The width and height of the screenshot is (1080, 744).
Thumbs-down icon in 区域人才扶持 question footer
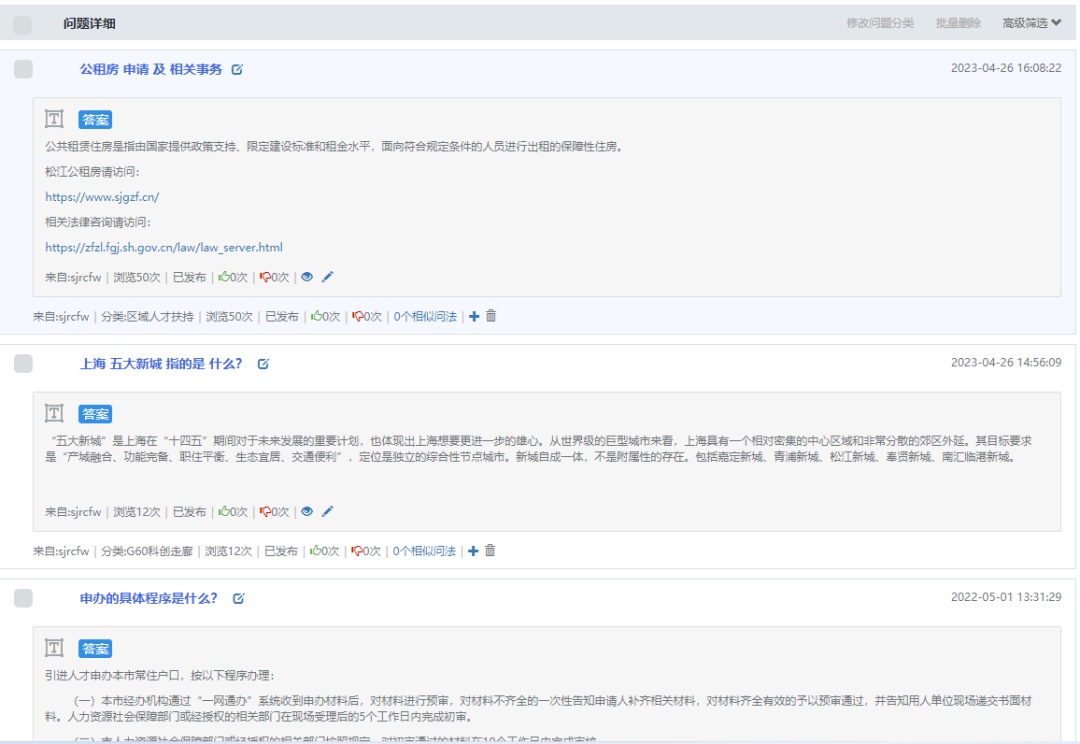357,316
